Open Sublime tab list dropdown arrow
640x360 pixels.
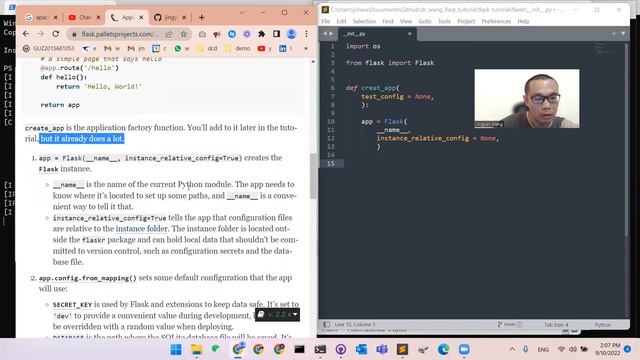point(623,34)
